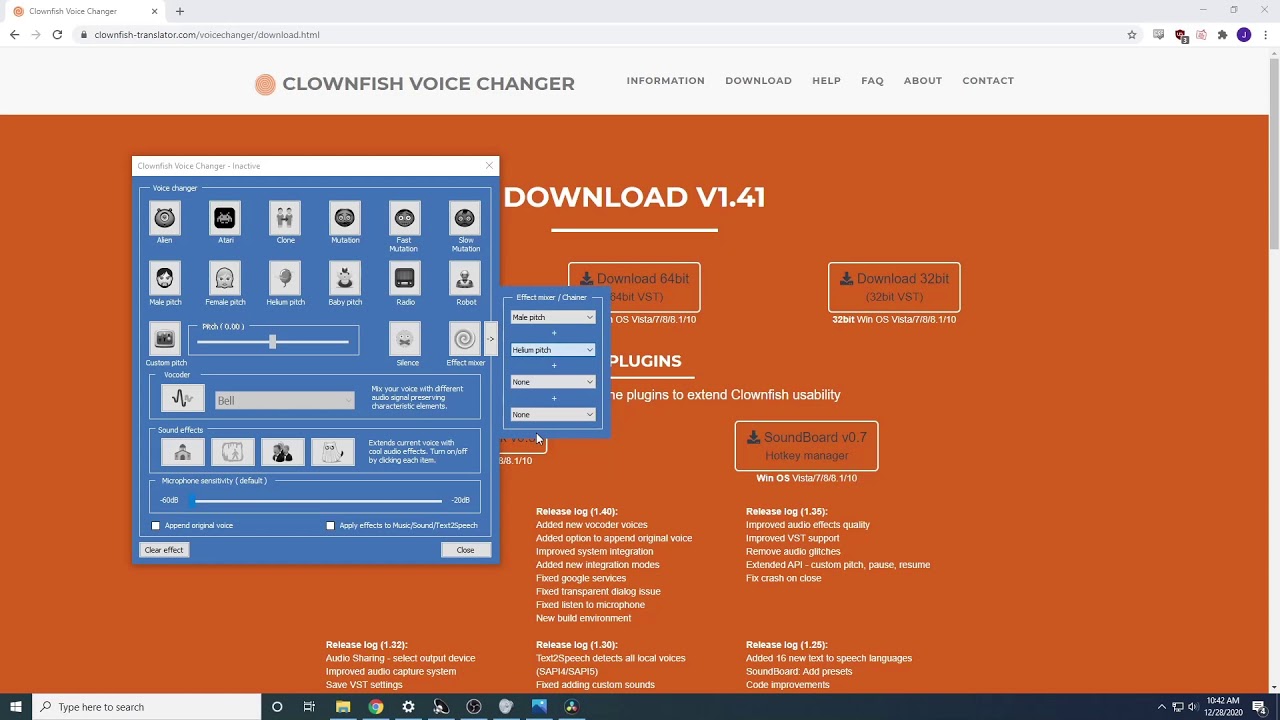The image size is (1280, 720).
Task: Click the Windows taskbar search box
Action: (x=147, y=707)
